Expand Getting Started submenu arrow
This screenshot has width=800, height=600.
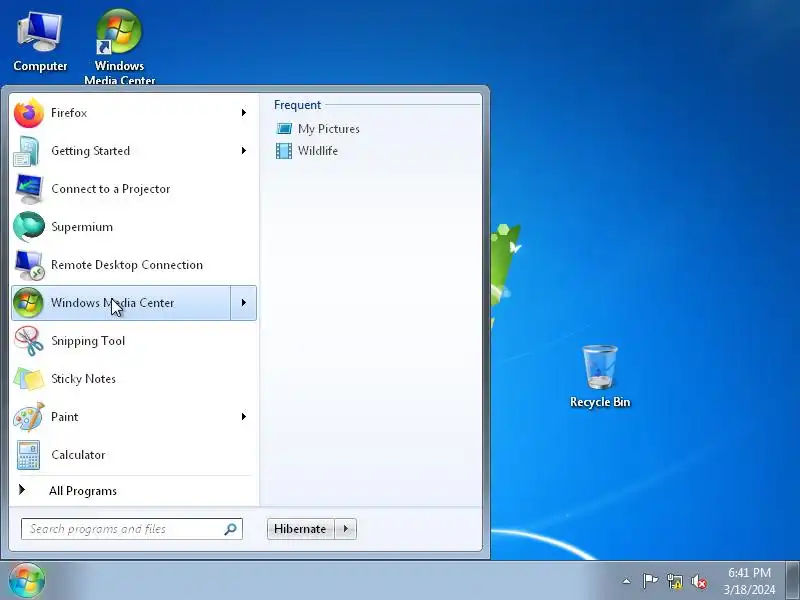(x=244, y=151)
